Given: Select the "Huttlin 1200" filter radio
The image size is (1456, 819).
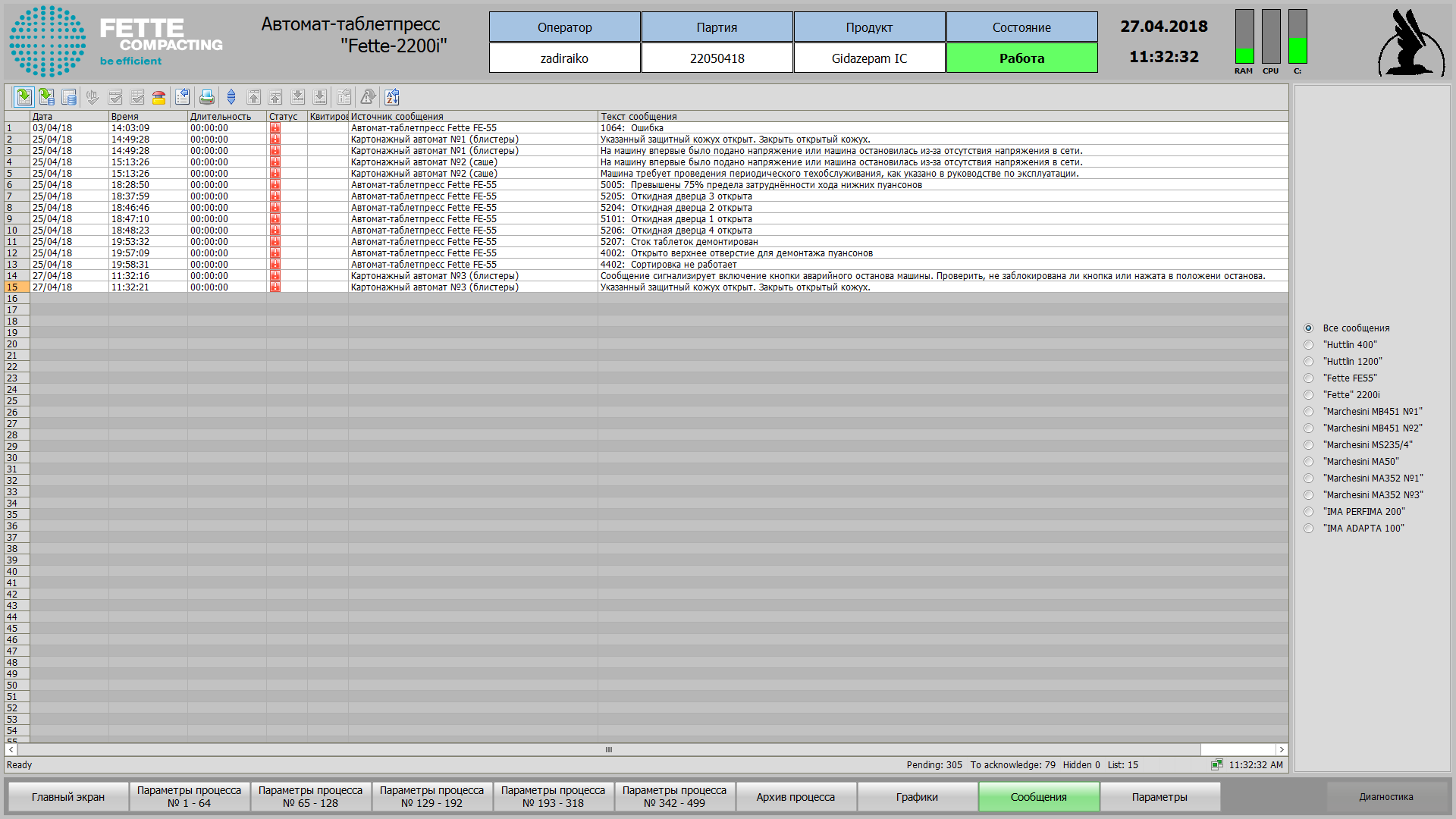Looking at the screenshot, I should [x=1309, y=362].
